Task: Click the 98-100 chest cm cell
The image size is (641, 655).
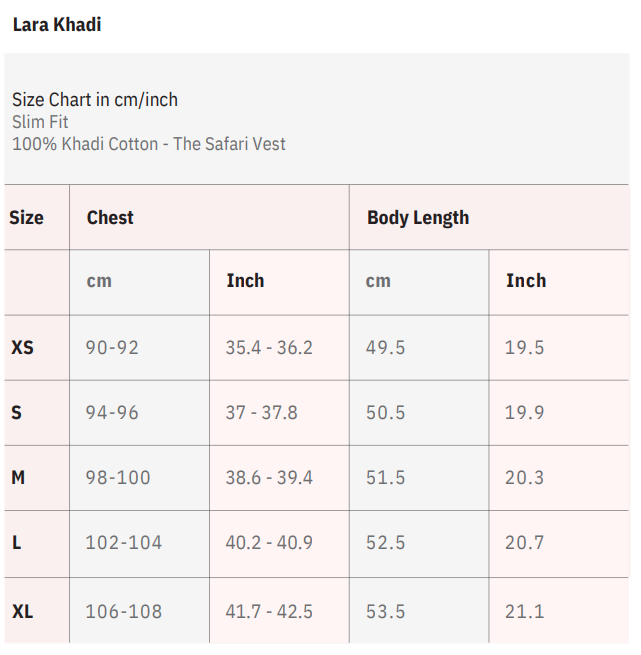Action: pos(118,477)
